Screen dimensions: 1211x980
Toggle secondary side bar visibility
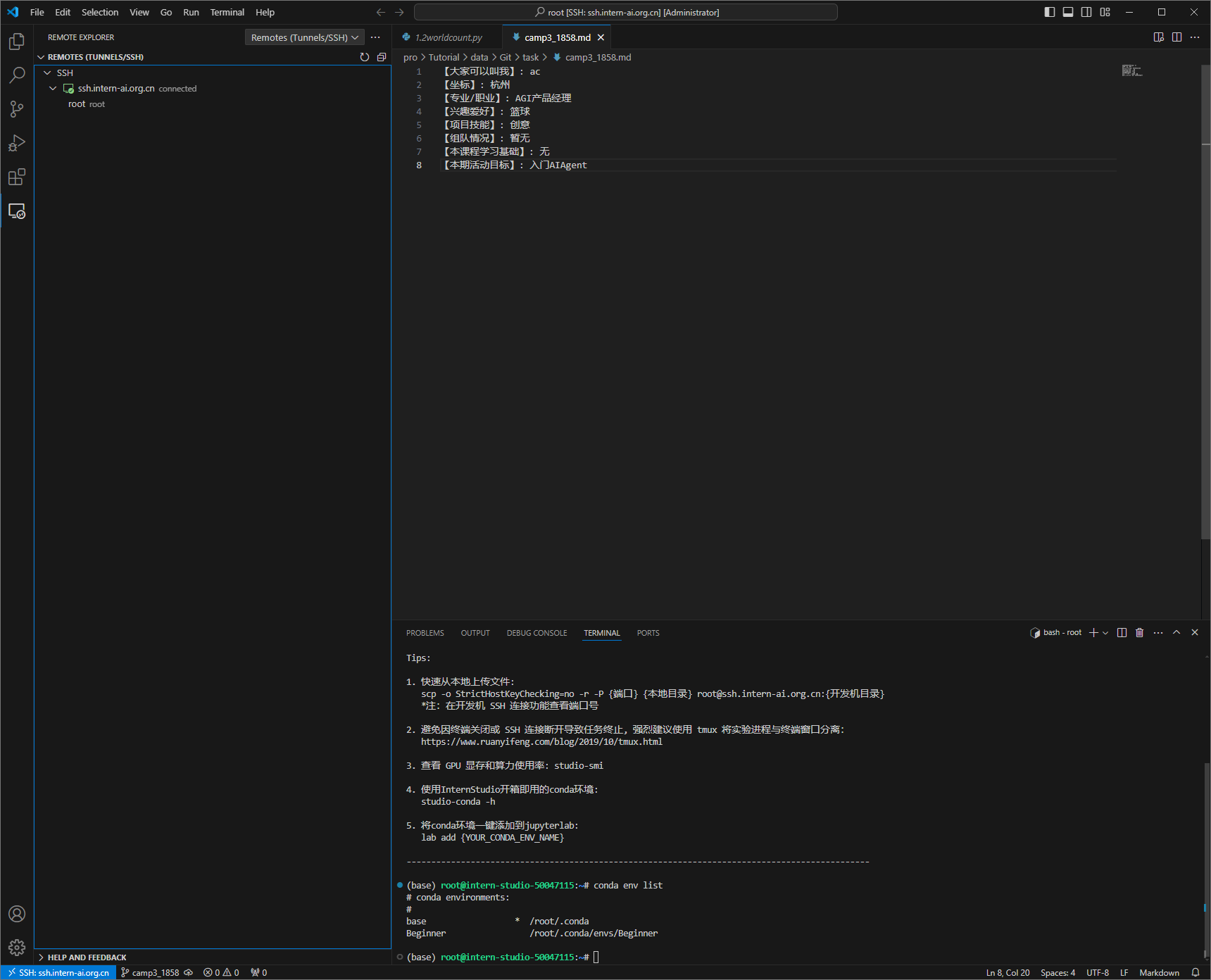tap(1086, 12)
